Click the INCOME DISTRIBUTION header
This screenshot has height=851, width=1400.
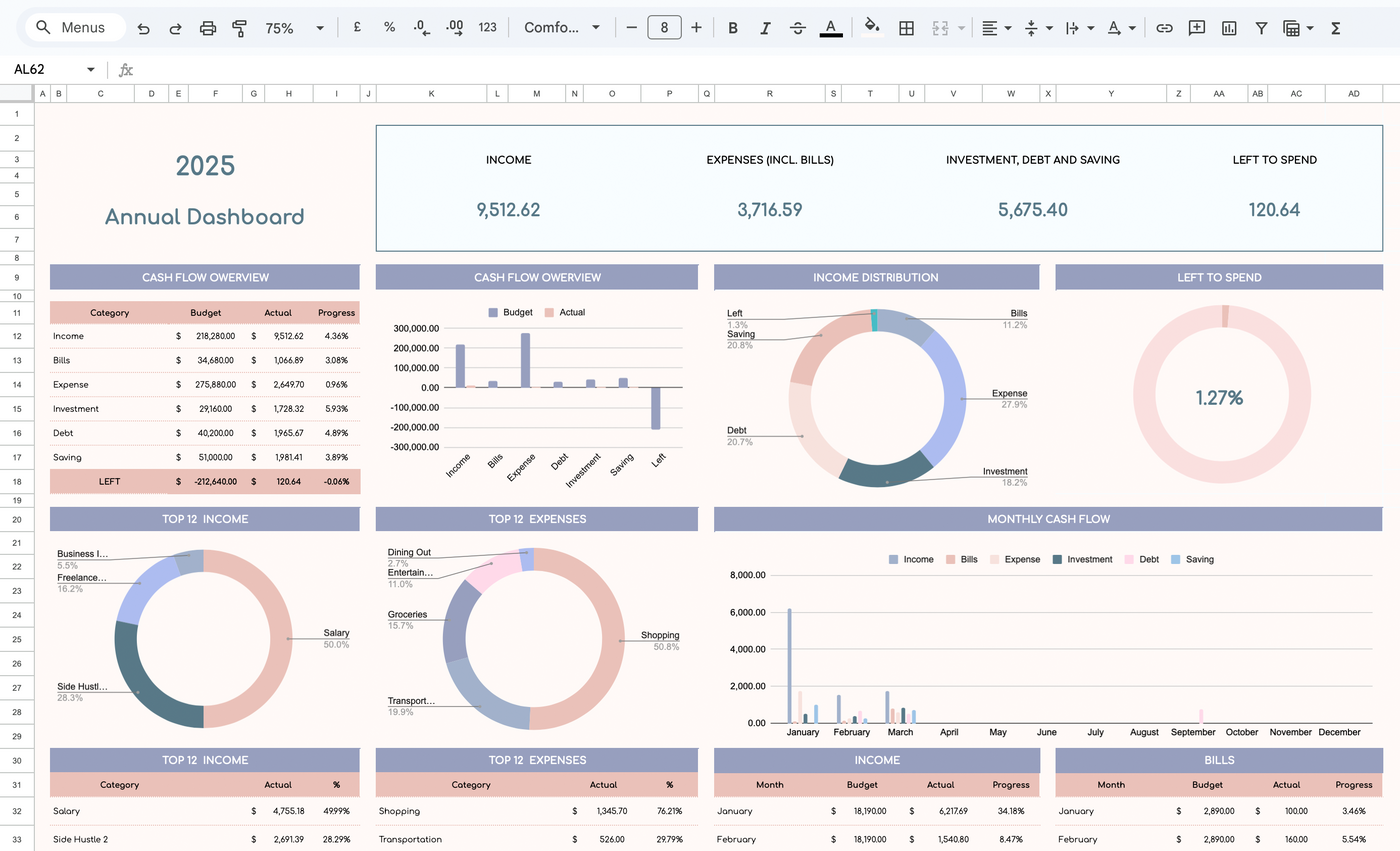click(x=876, y=277)
